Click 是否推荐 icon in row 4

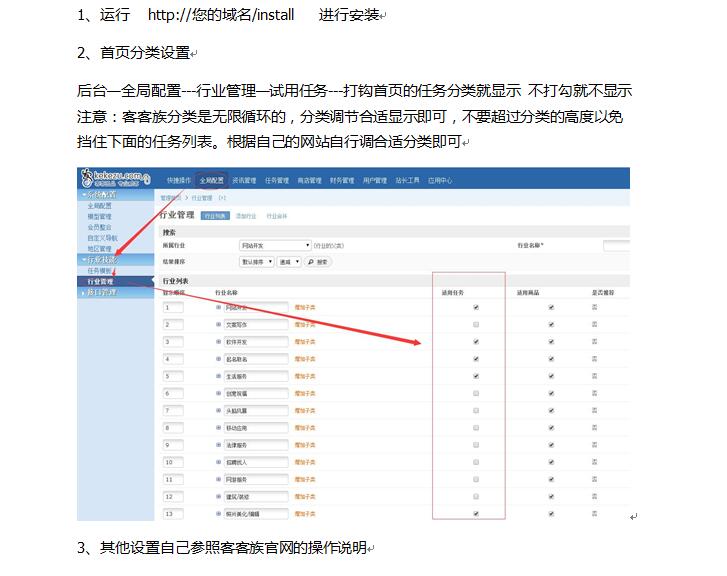pyautogui.click(x=595, y=358)
